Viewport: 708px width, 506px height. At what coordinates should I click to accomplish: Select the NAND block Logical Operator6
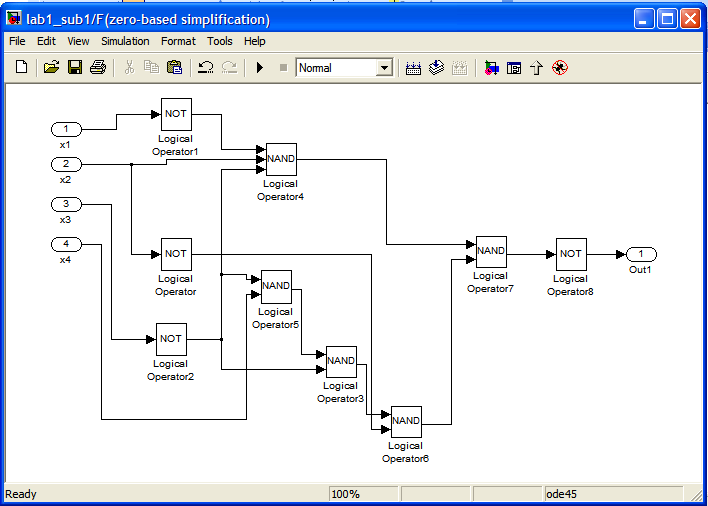coord(406,422)
